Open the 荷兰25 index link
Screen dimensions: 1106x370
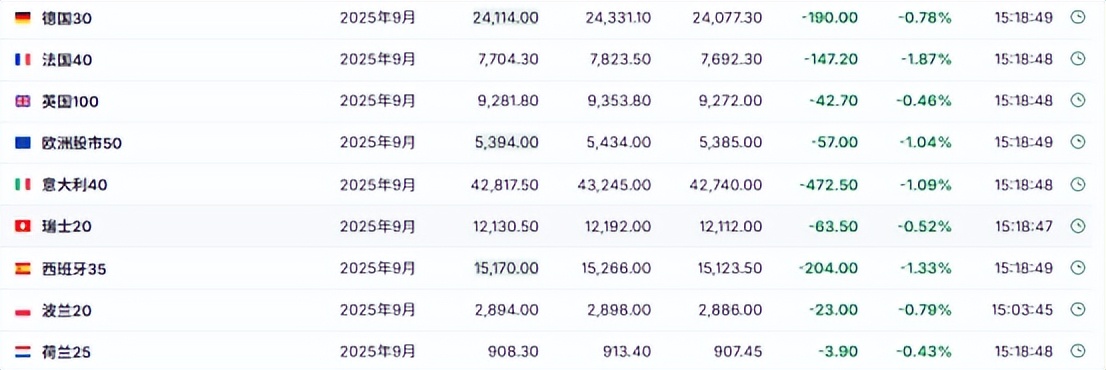66,351
